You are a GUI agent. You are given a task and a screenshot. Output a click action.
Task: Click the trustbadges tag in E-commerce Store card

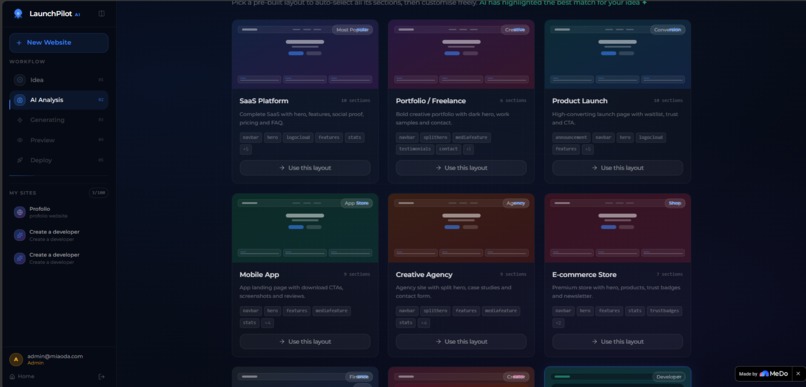(x=664, y=311)
